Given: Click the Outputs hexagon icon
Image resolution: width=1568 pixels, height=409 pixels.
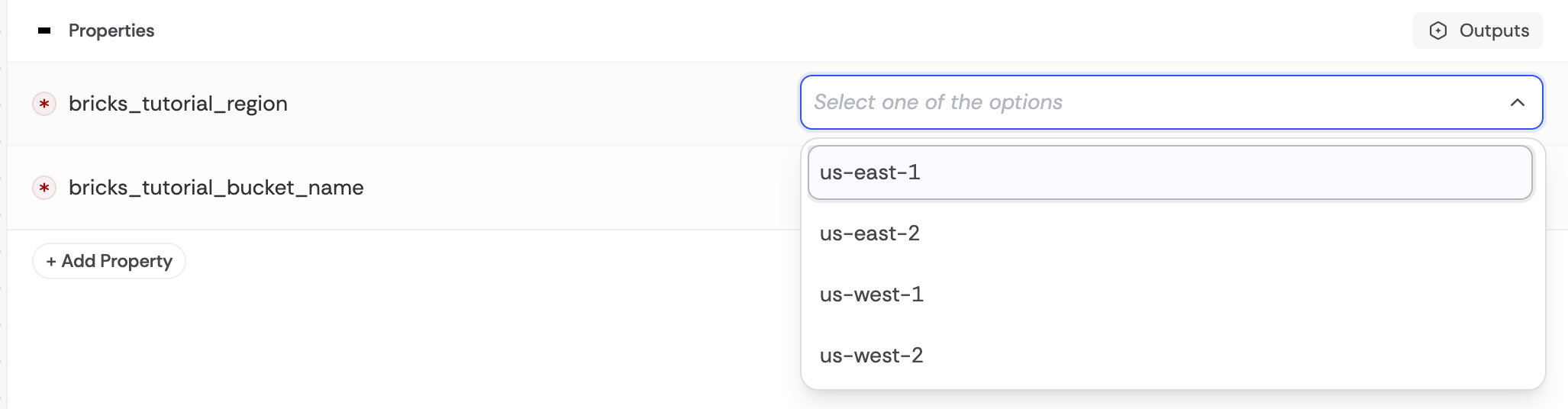Looking at the screenshot, I should pyautogui.click(x=1438, y=31).
